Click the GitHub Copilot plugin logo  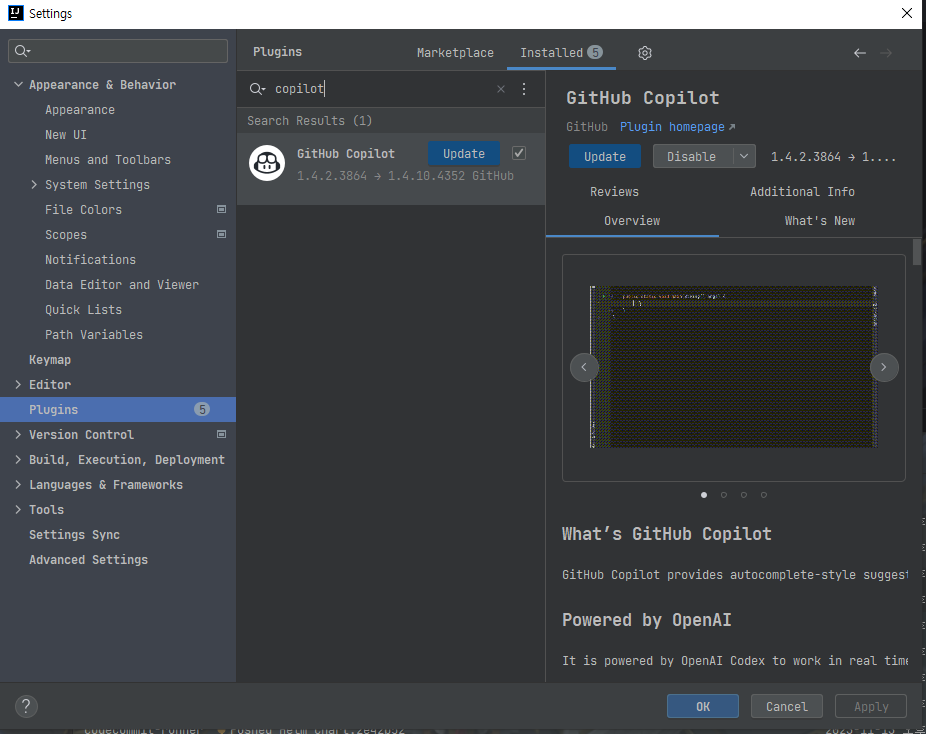[x=267, y=164]
